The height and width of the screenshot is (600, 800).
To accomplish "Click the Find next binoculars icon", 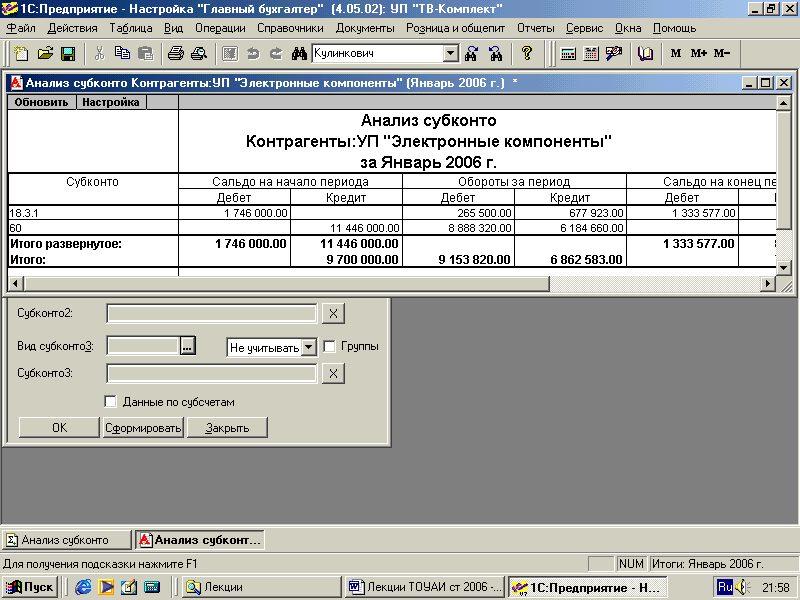I will click(471, 53).
